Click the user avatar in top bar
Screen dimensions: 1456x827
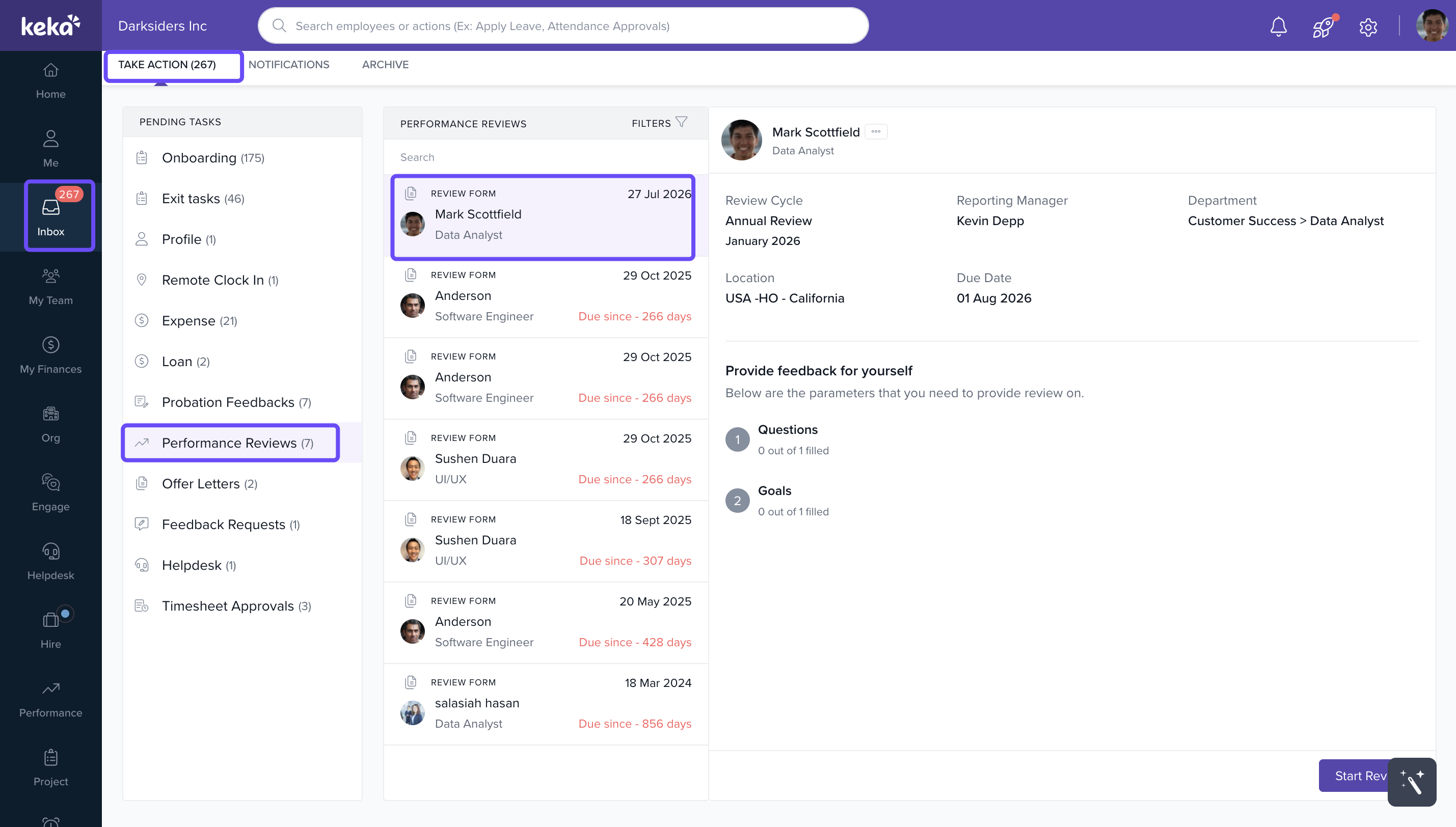click(1432, 25)
